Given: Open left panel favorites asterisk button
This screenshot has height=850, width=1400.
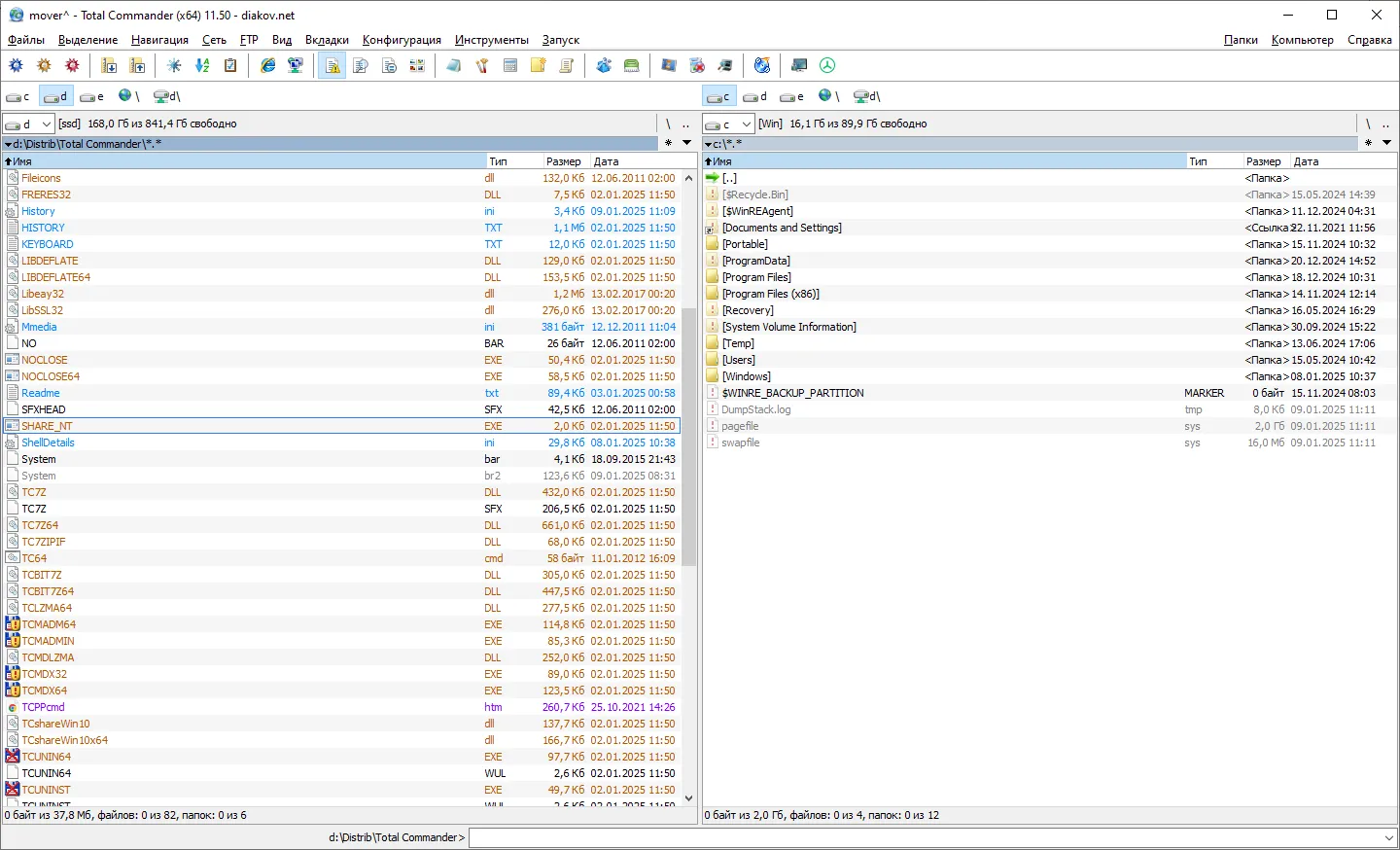Looking at the screenshot, I should pyautogui.click(x=668, y=143).
